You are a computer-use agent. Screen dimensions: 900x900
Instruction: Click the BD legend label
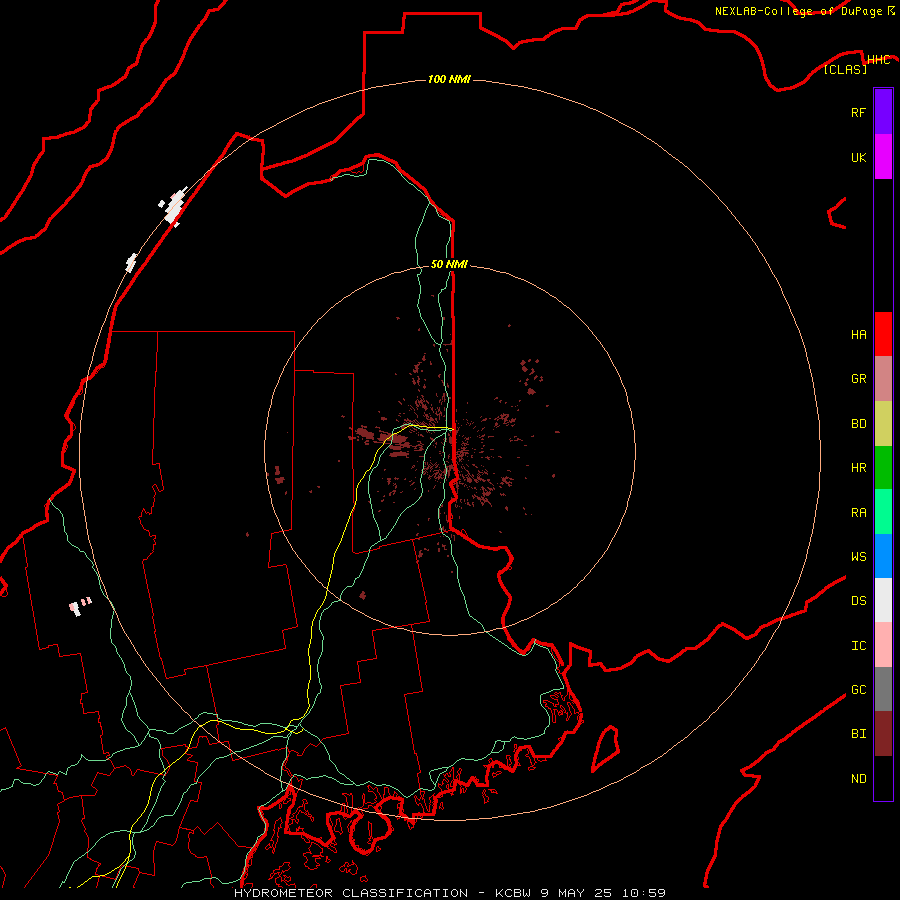(x=858, y=424)
